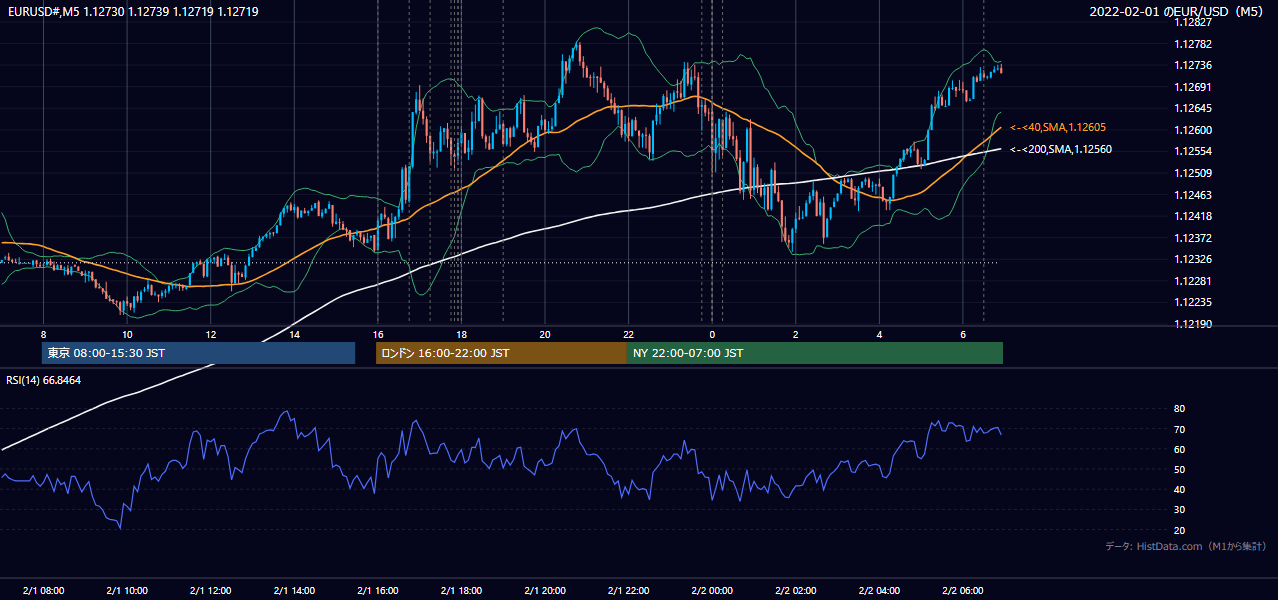Click the white 200 SMA 1.12560 label
Screen dimensions: 1278x600
pos(1061,149)
